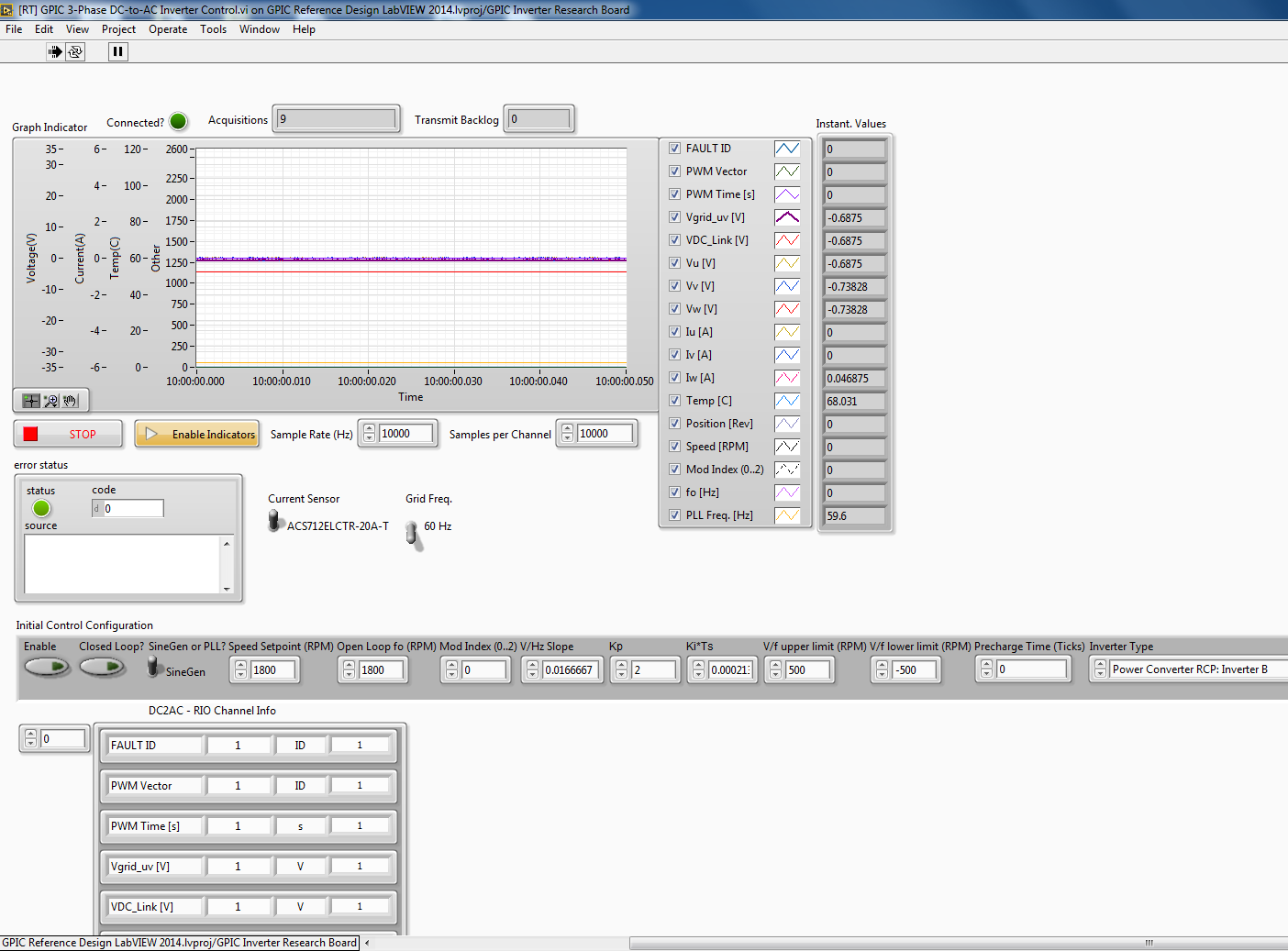Open the Tools menu
Viewport: 1288px width, 951px height.
click(214, 29)
